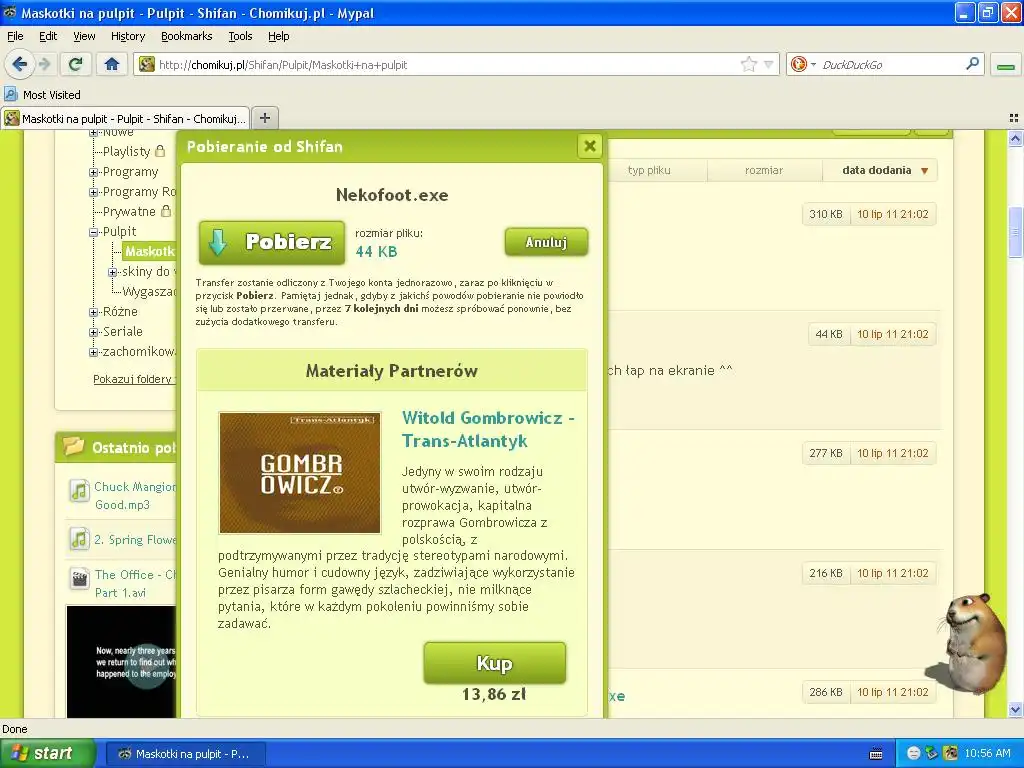The height and width of the screenshot is (768, 1024).
Task: Select the Maskotki na pulpit browser tab
Action: (125, 118)
